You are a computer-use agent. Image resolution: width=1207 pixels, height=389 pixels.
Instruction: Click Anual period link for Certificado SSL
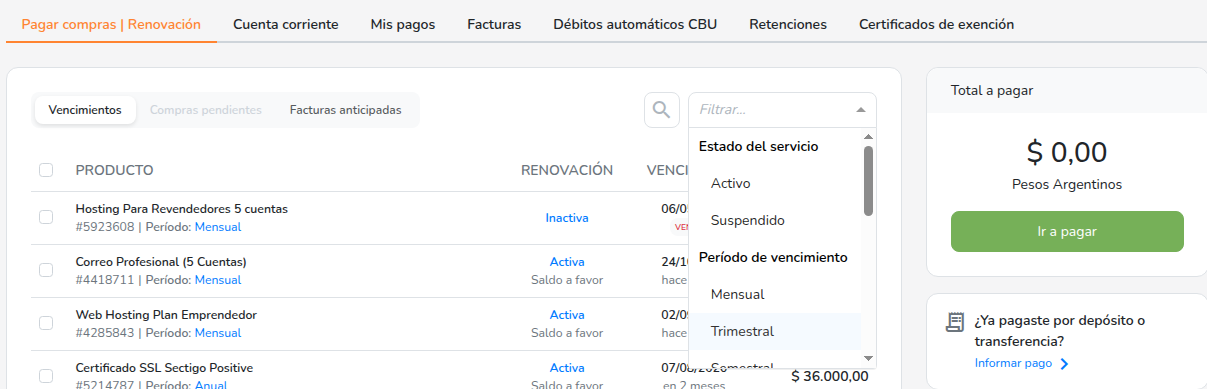[211, 385]
